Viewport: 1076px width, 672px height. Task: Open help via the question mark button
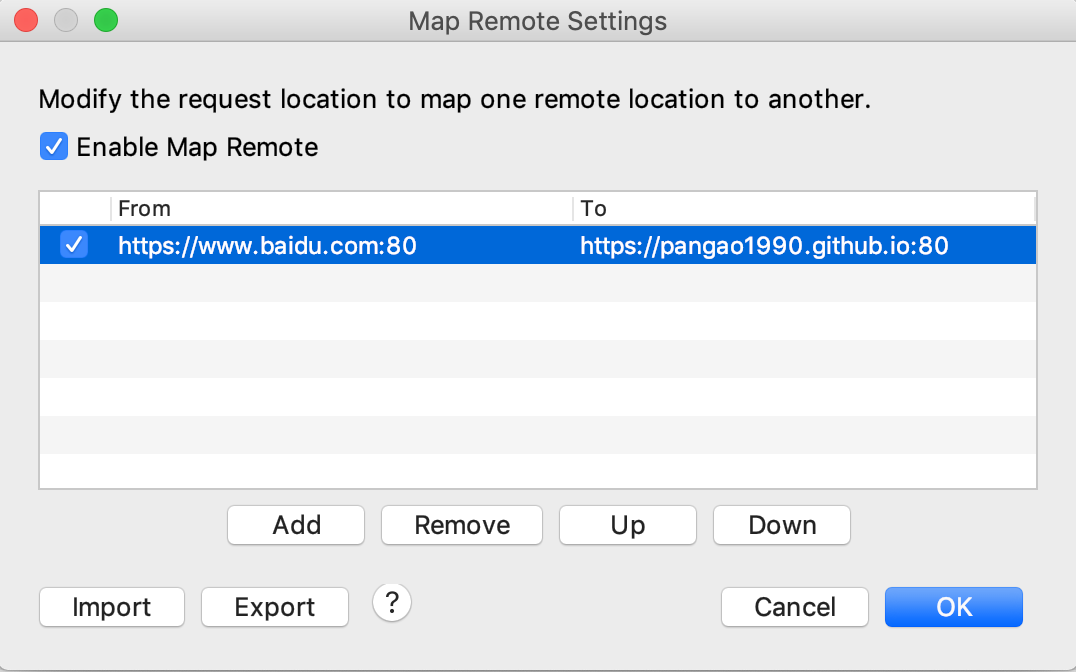tap(392, 603)
